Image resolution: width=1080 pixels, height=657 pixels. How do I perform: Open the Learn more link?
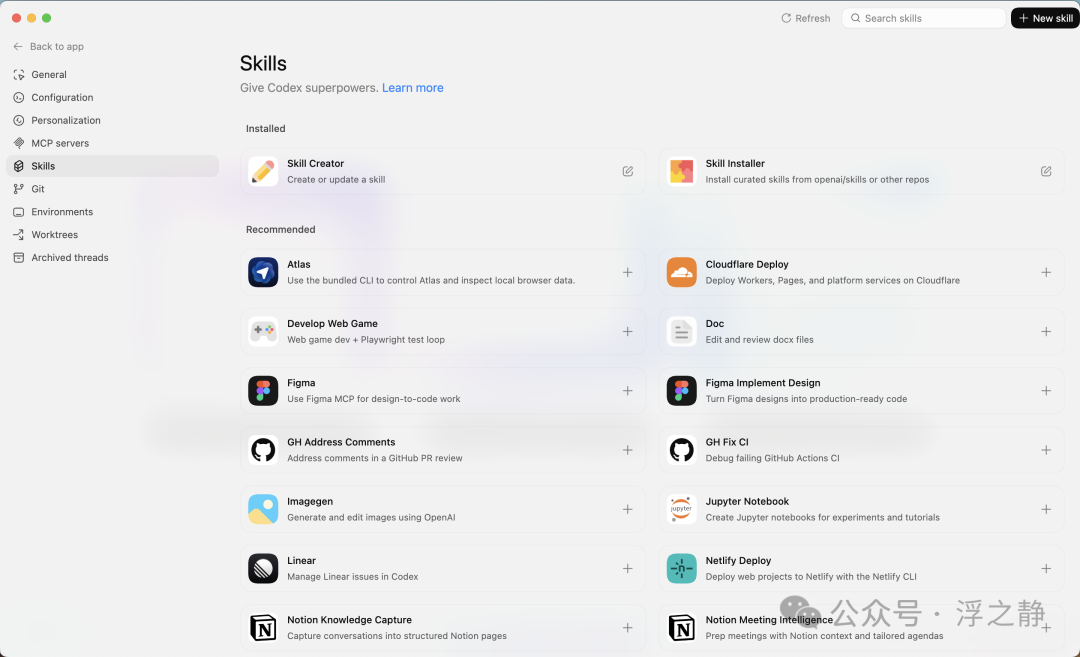[x=413, y=88]
